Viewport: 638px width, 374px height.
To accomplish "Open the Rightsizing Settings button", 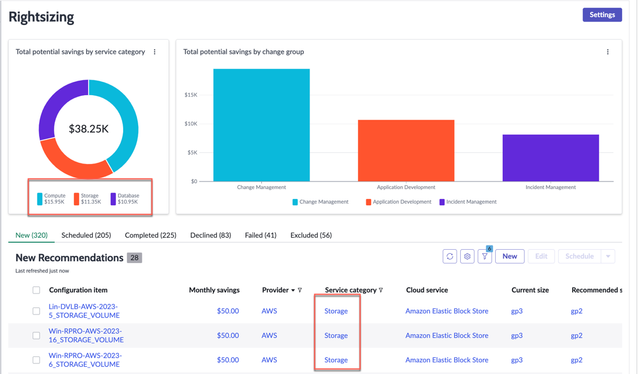I will coord(602,15).
